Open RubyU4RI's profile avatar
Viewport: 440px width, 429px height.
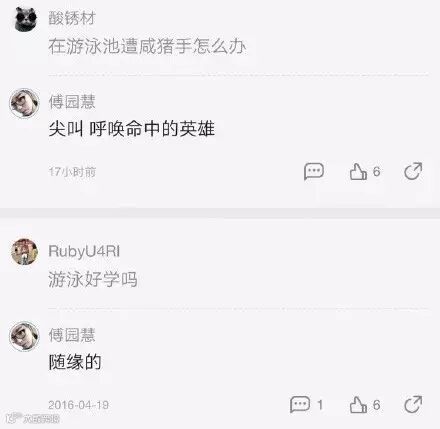point(24,252)
